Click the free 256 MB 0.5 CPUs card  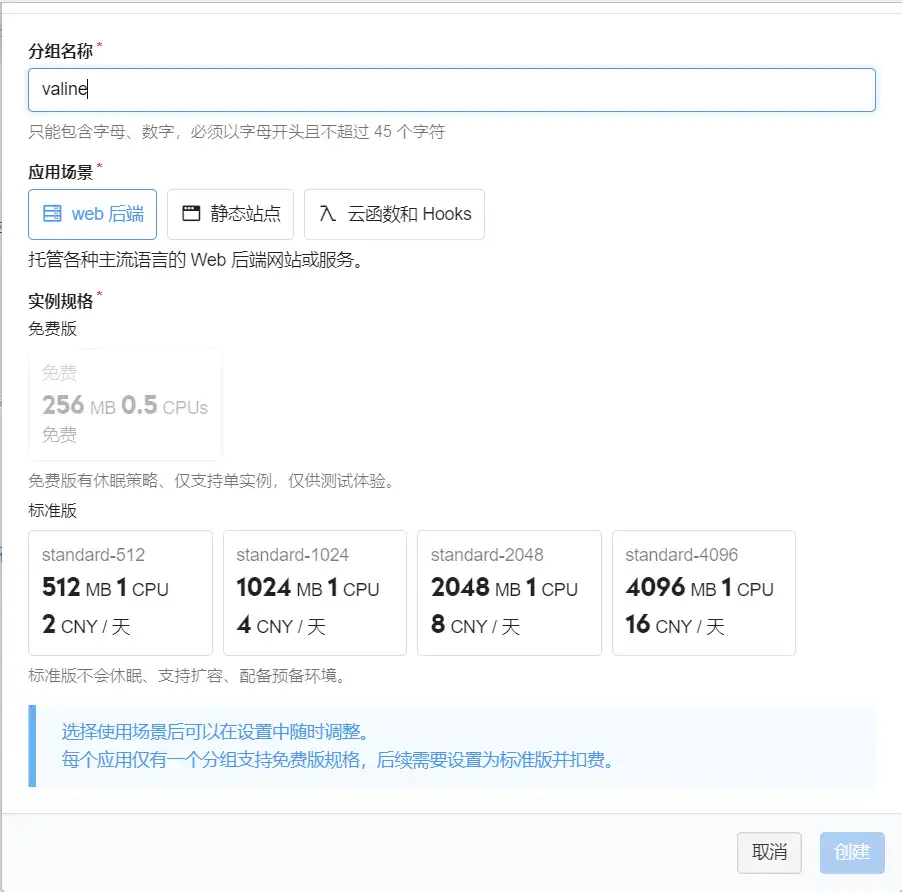click(125, 404)
